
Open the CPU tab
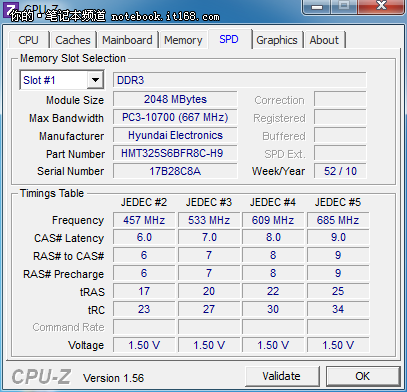28,40
